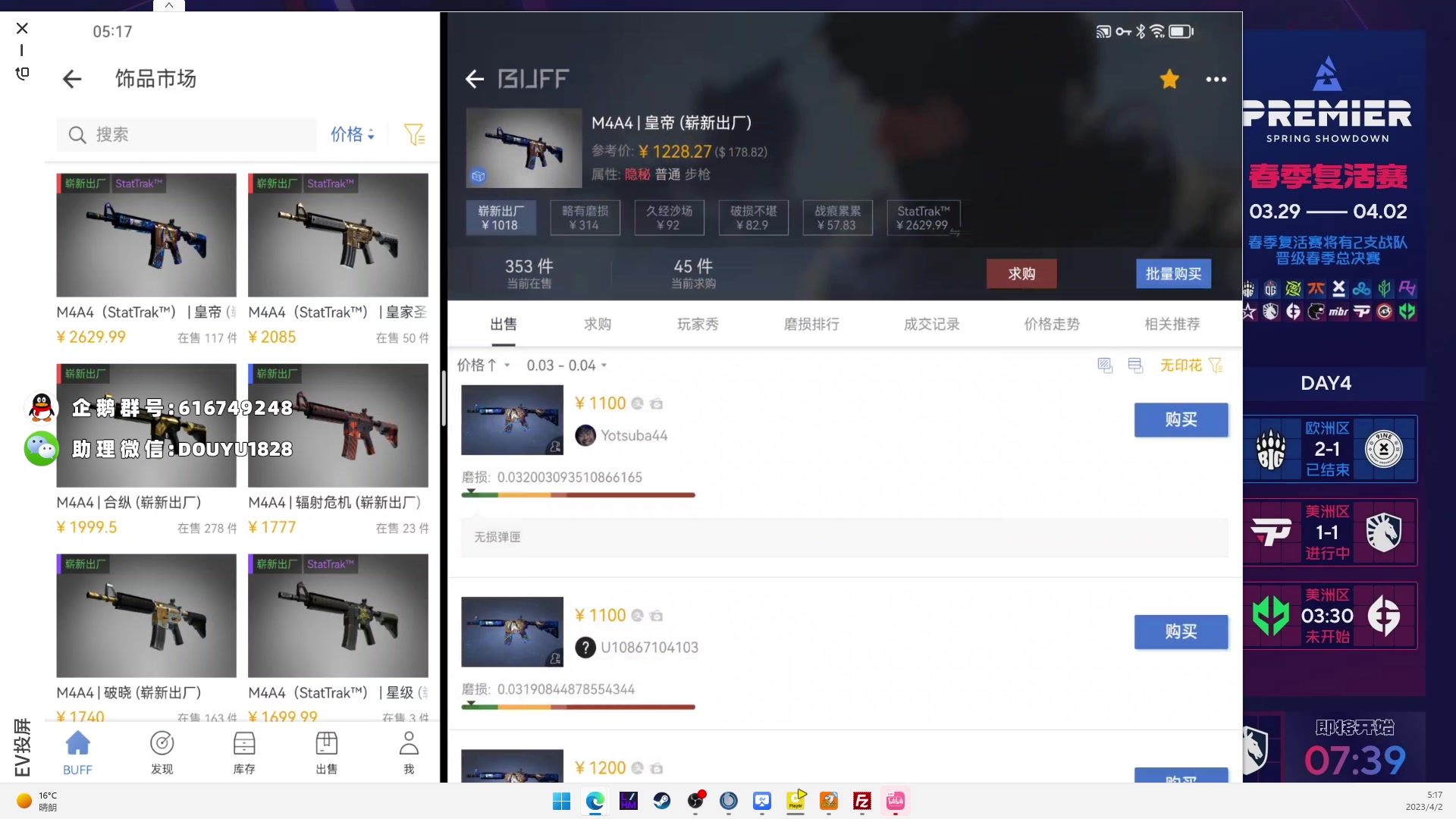This screenshot has width=1456, height=819.
Task: Buy the Yotsuba44 listing with 购买
Action: tap(1181, 420)
